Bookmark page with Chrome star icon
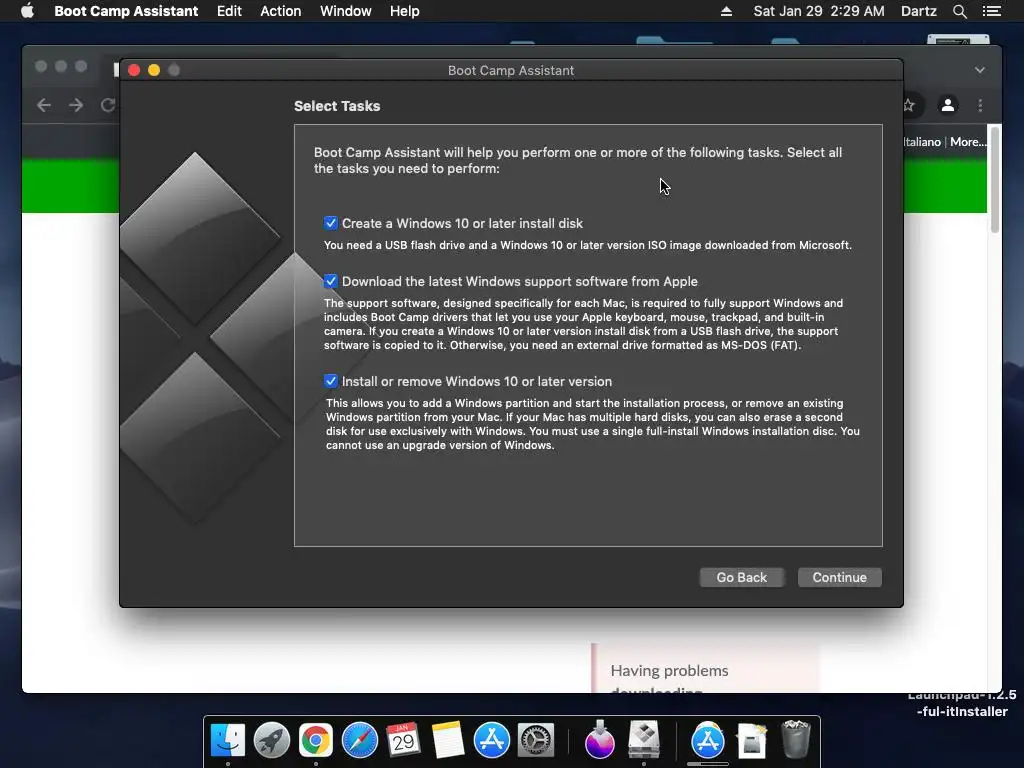Screen dimensions: 1024x768 (908, 105)
